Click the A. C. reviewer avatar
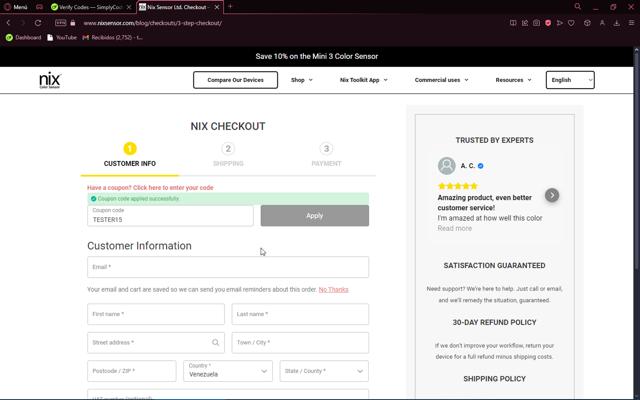Viewport: 640px width, 400px height. (x=447, y=166)
